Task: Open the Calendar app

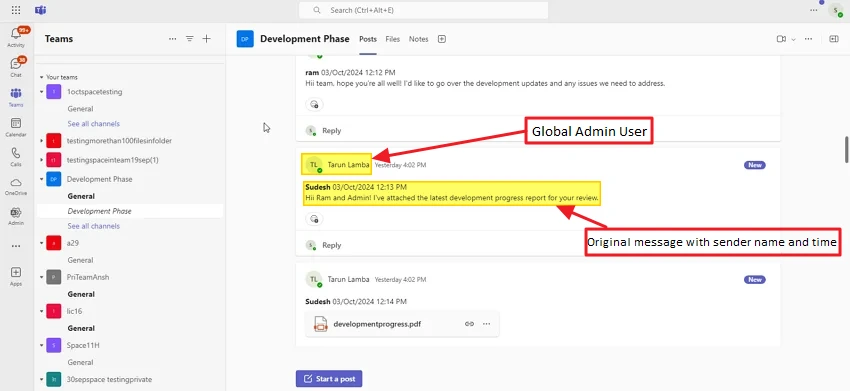Action: coord(16,127)
